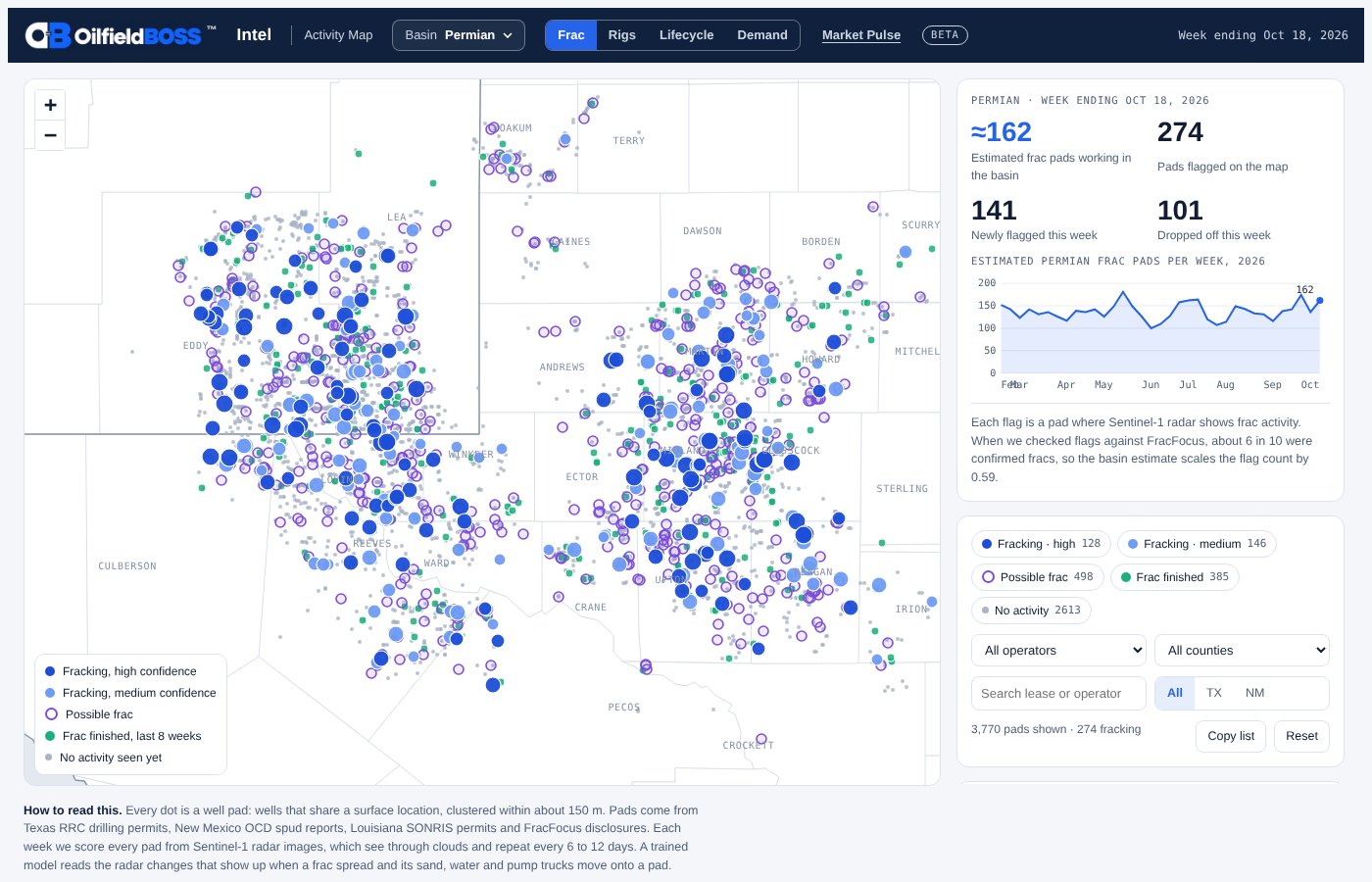Click the Copy list button
The width and height of the screenshot is (1372, 882).
point(1231,736)
